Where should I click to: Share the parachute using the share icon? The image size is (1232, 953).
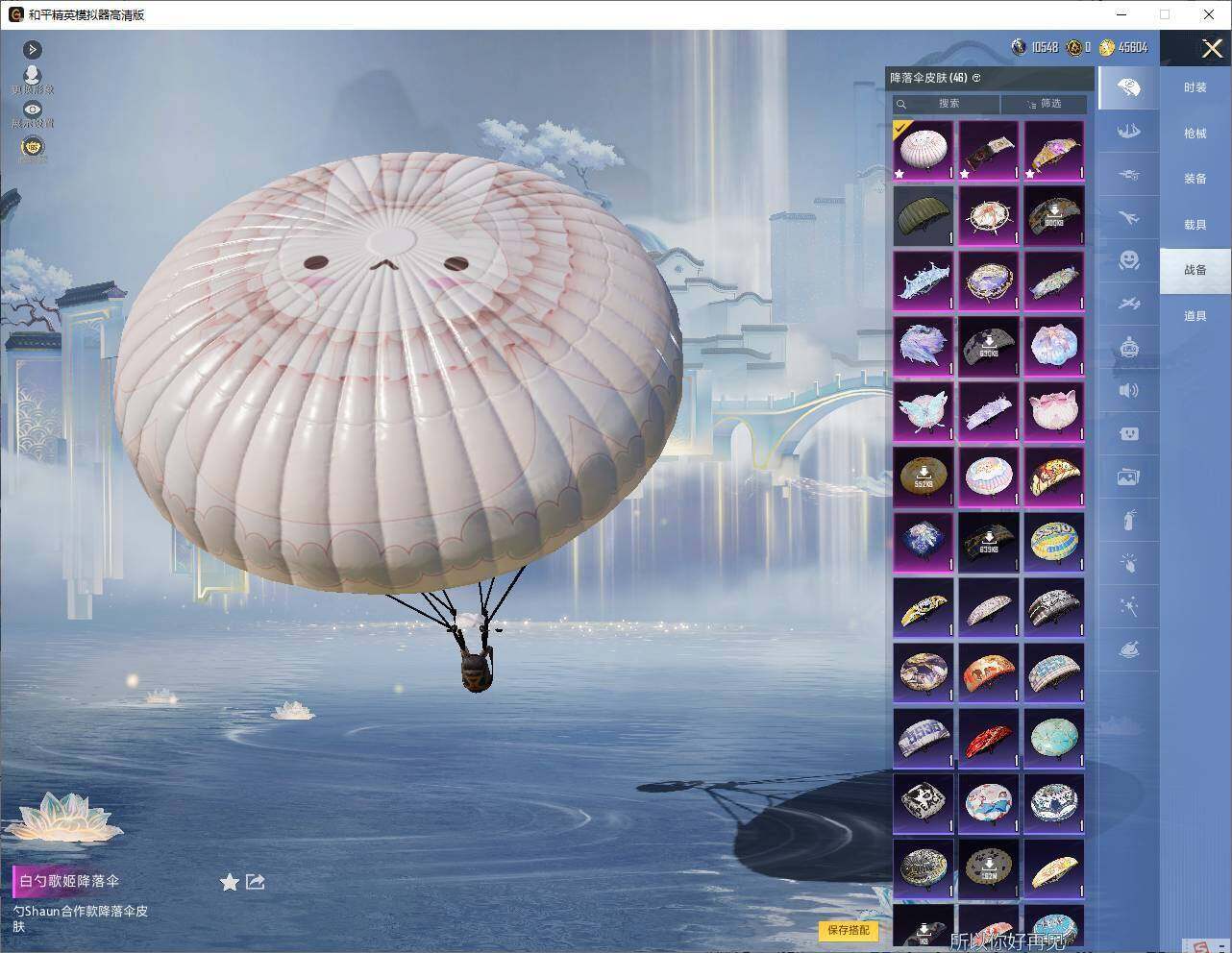[x=256, y=882]
